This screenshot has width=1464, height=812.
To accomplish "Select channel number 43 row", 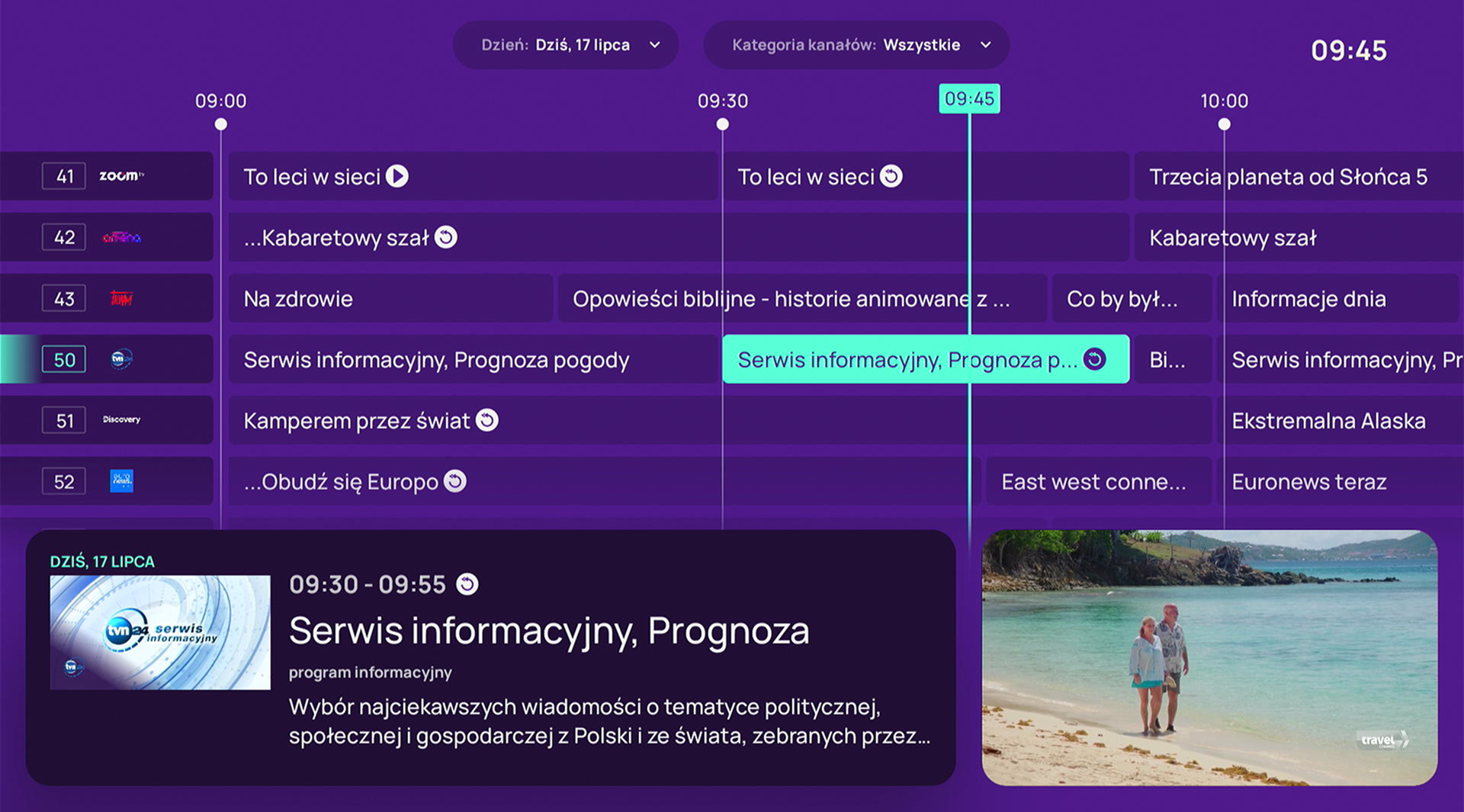I will click(64, 298).
